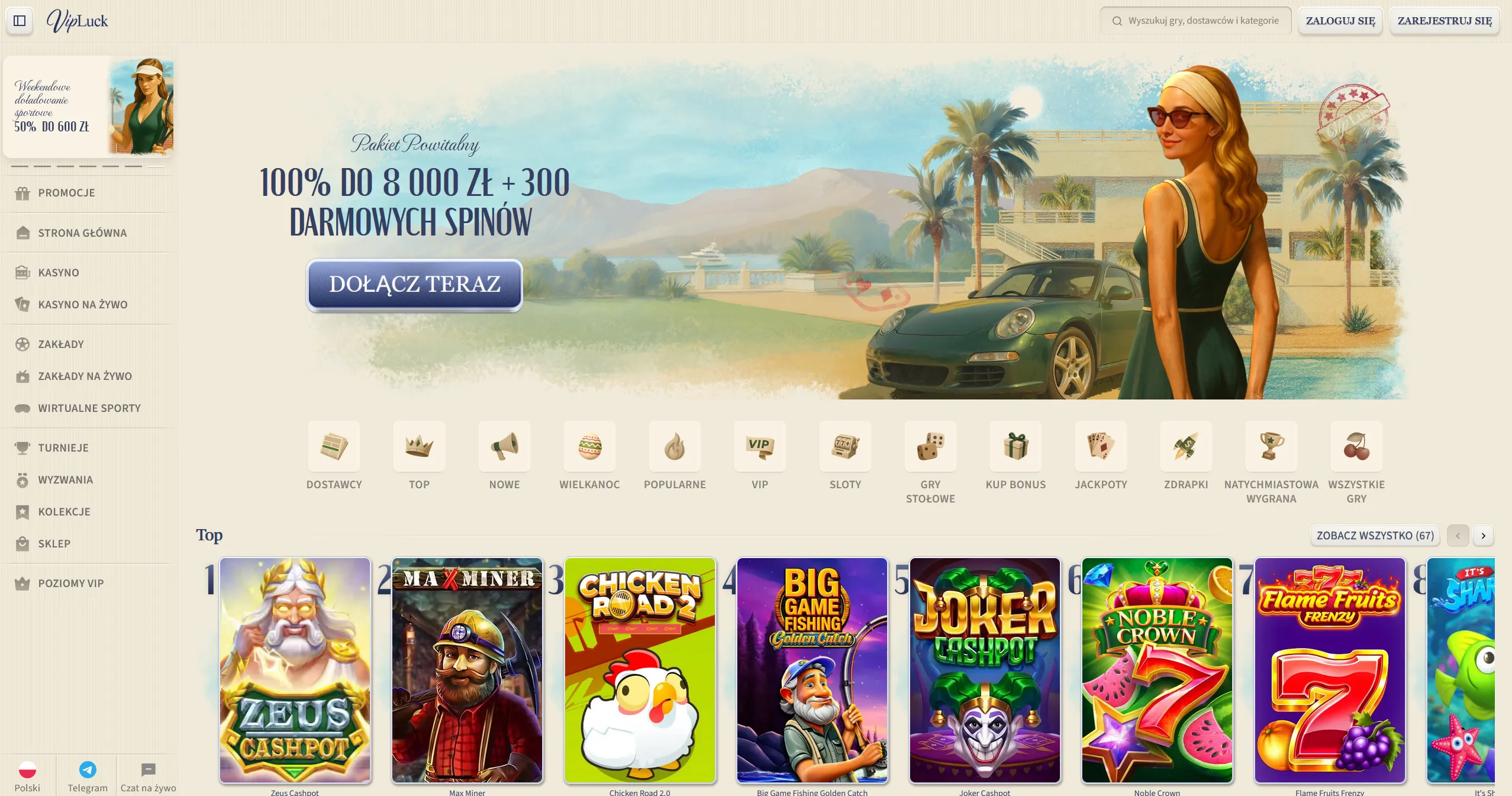
Task: Open the Polski language selector
Action: [27, 776]
